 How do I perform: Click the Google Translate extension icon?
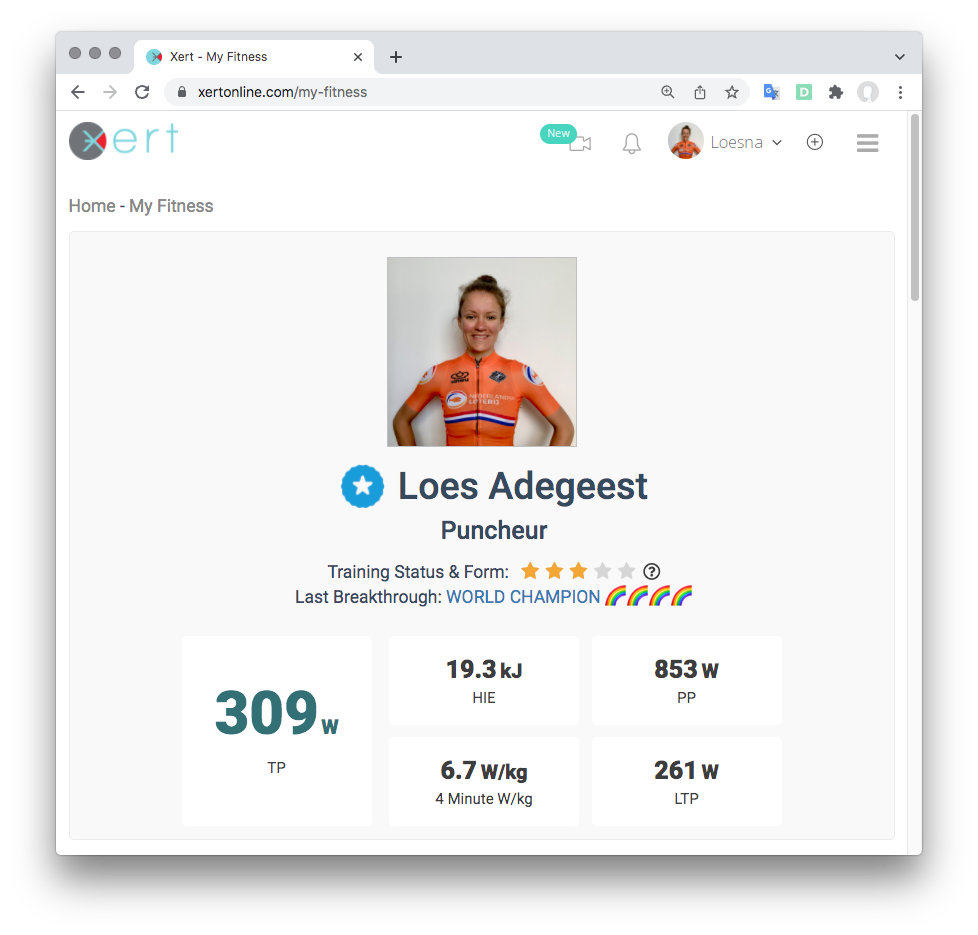coord(772,92)
